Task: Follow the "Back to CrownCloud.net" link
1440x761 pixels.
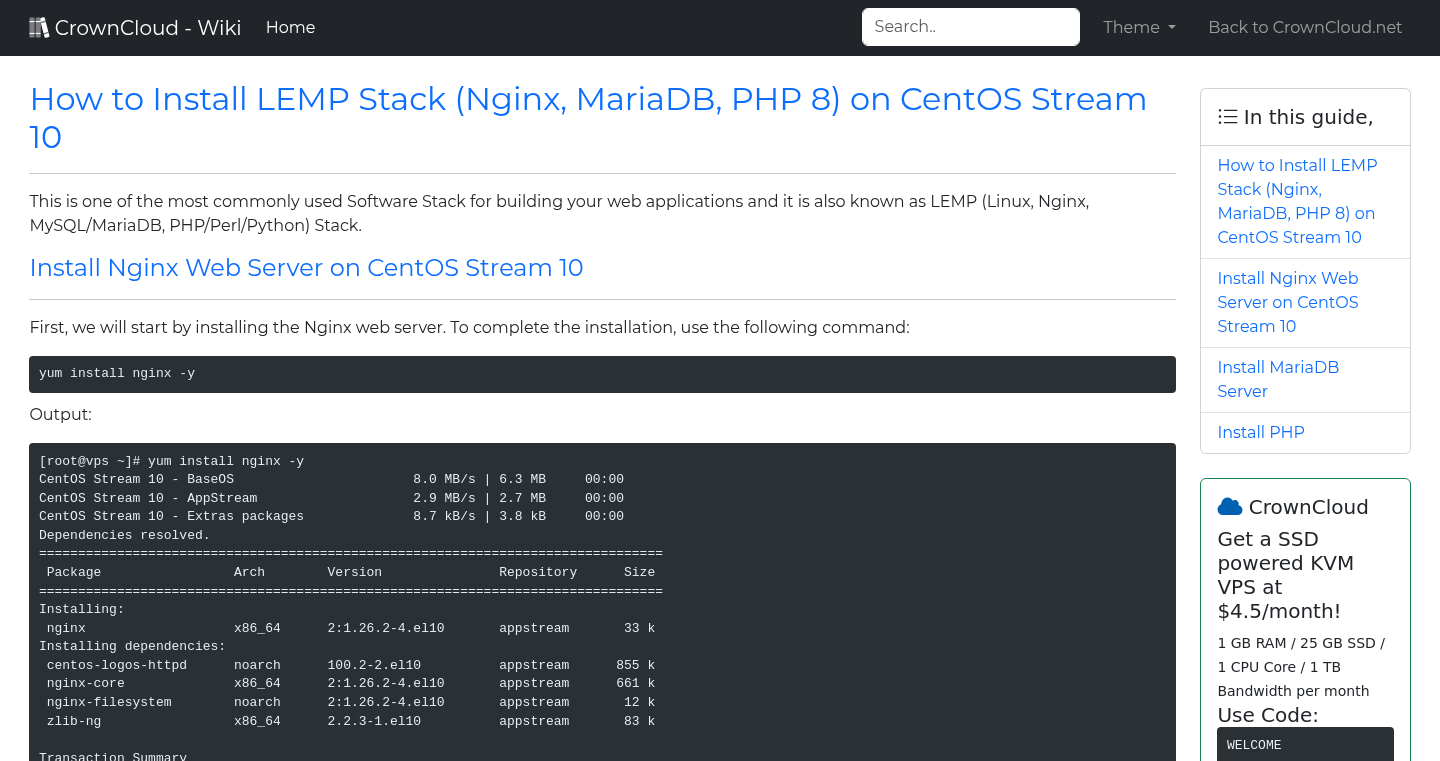Action: 1305,27
